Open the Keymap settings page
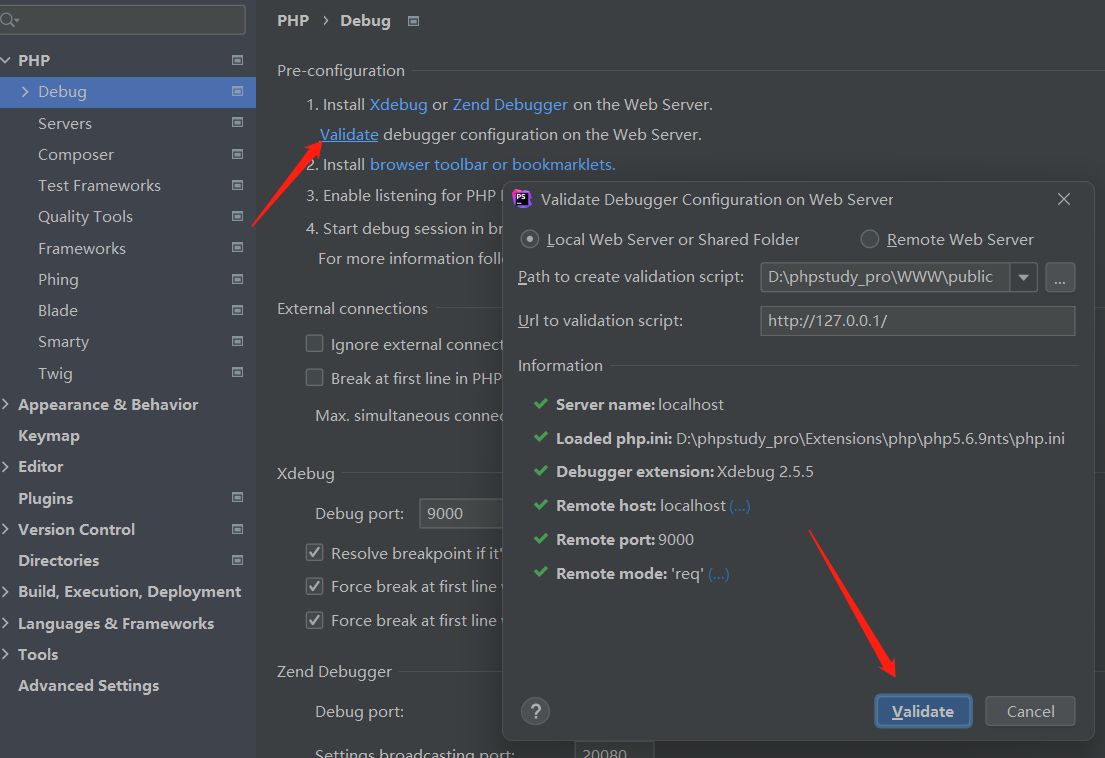The width and height of the screenshot is (1105, 758). [49, 436]
